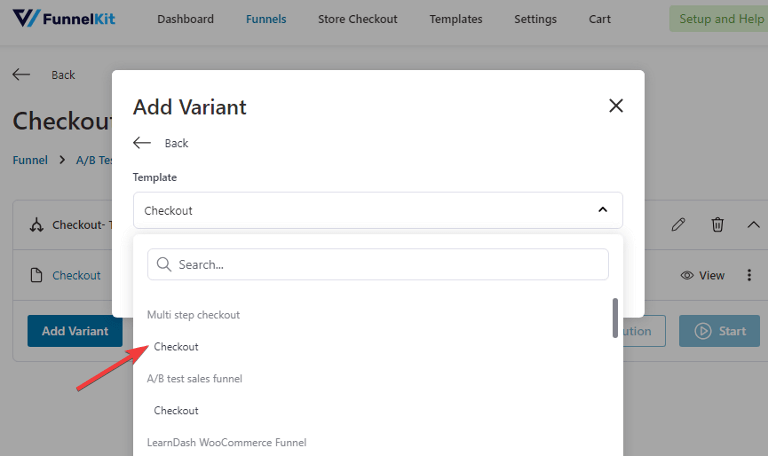
Task: Select Checkout under Multi step checkout
Action: pos(176,347)
